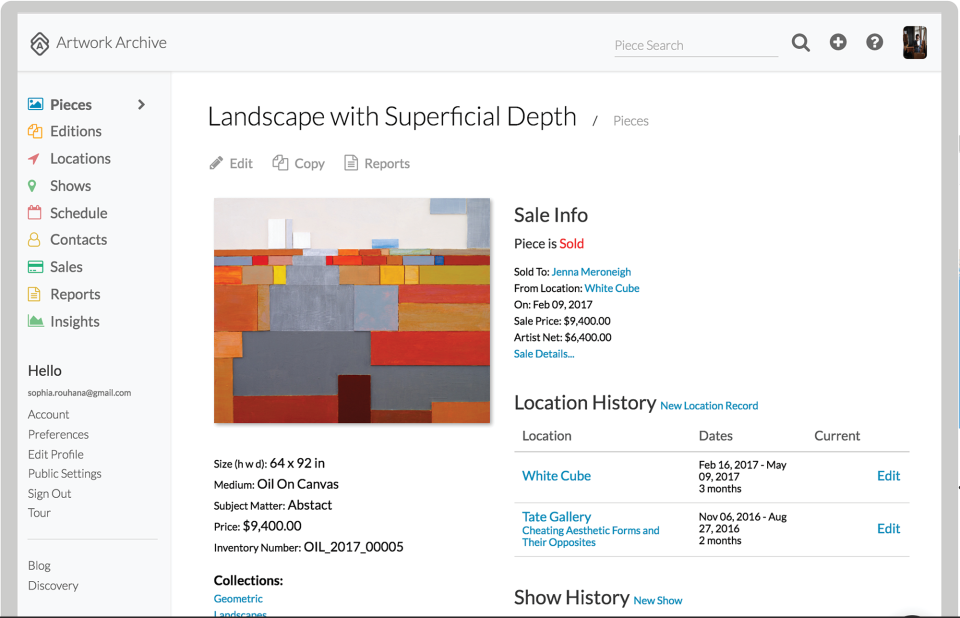
Task: Click New Location Record
Action: (709, 406)
